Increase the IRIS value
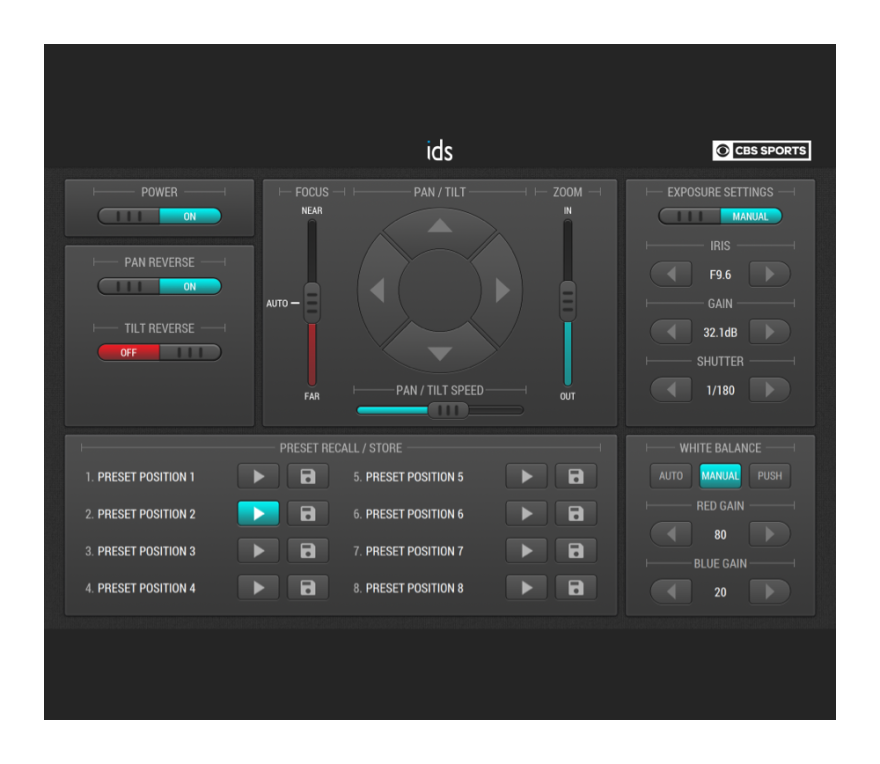The image size is (880, 764). 769,273
